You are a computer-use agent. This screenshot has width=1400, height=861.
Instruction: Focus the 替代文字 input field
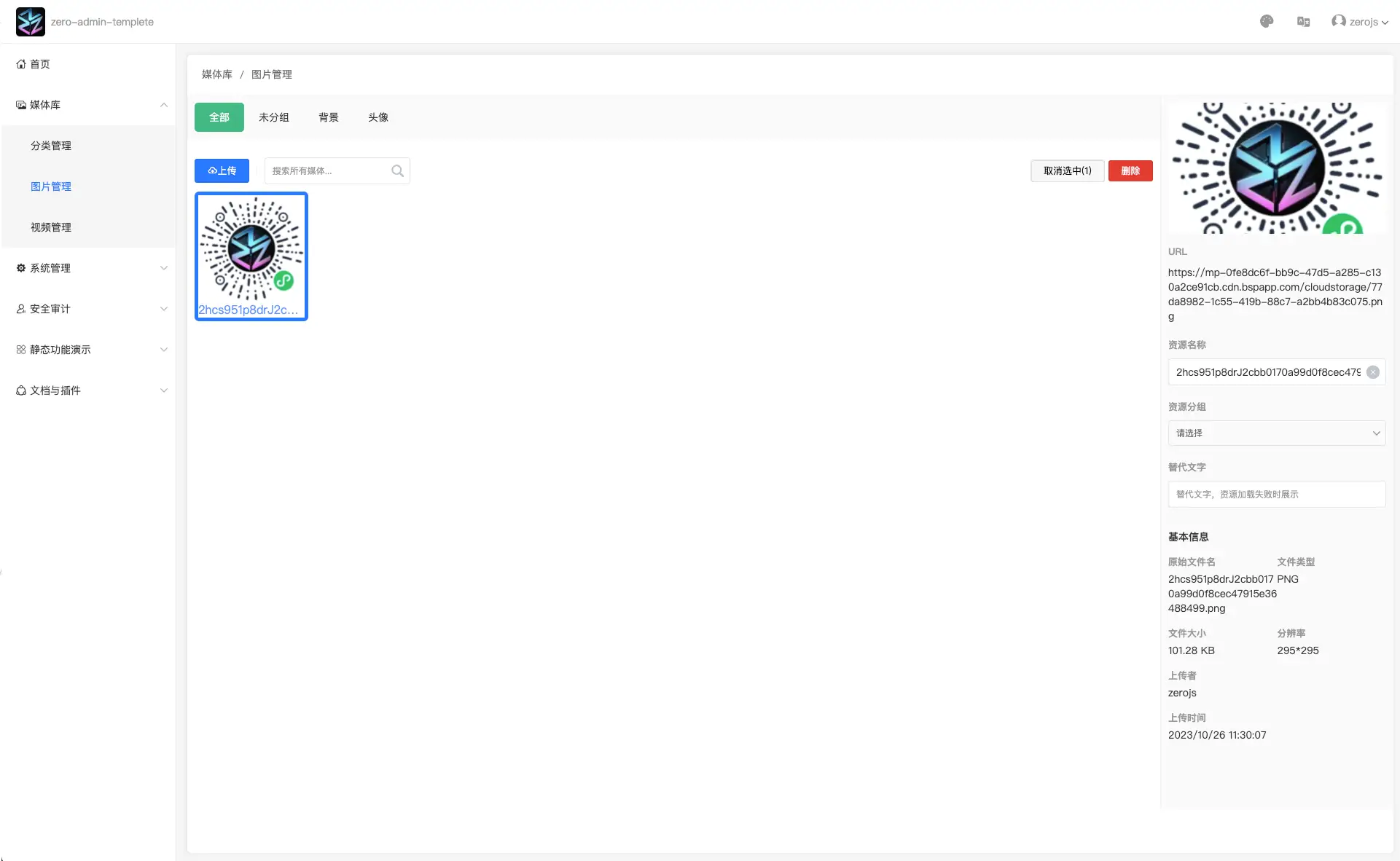point(1277,494)
